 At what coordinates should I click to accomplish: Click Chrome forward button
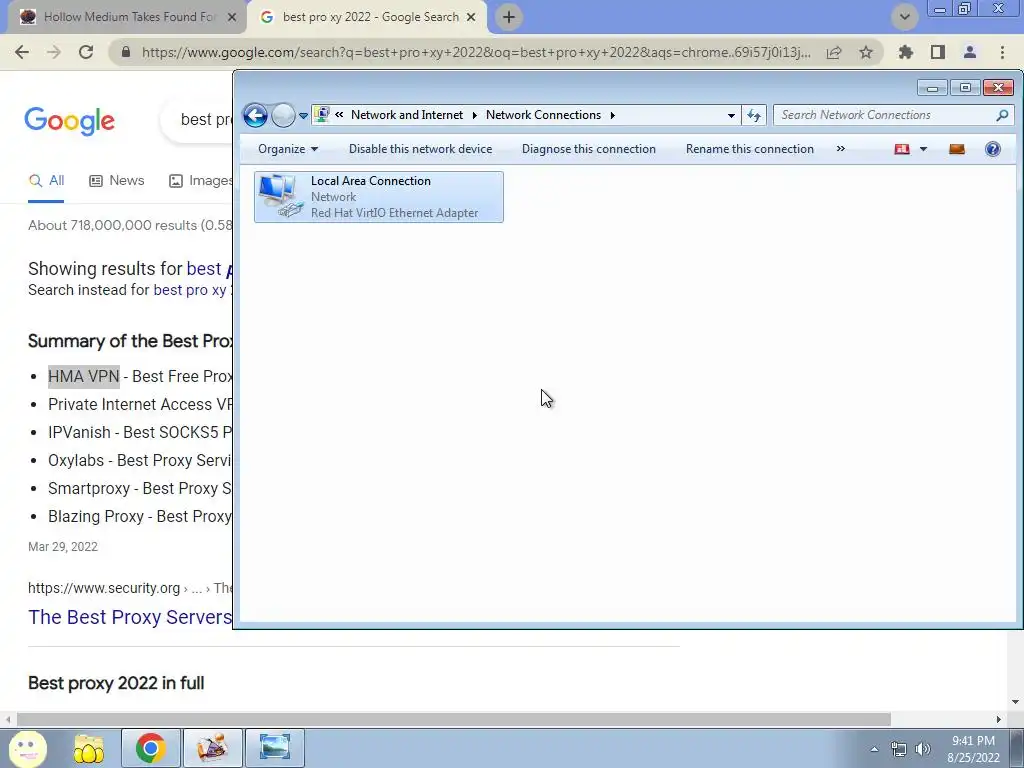point(54,52)
